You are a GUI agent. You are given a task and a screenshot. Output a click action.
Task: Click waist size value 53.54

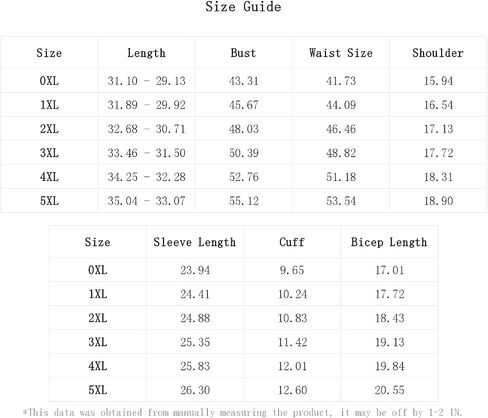[341, 201]
